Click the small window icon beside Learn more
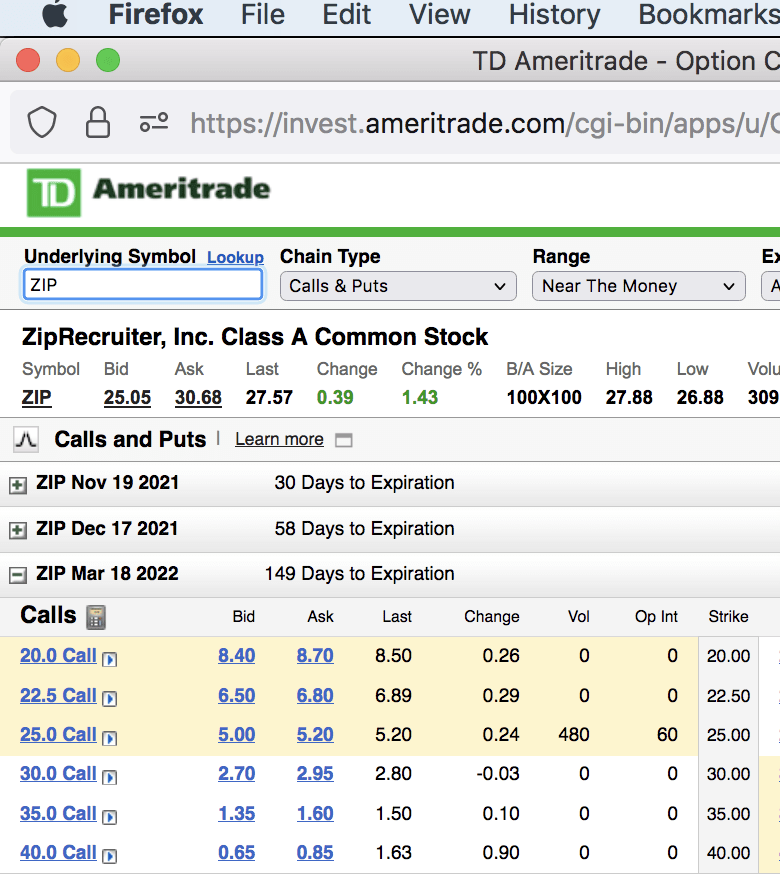 (x=344, y=440)
